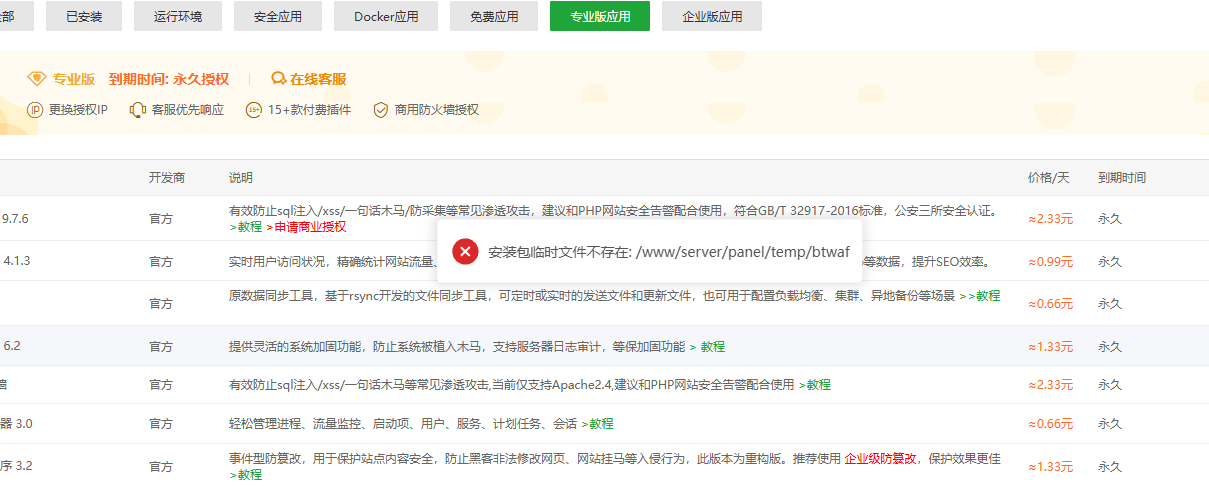Screen dimensions: 1209x487
Task: Open the Docker应用 tab
Action: point(386,16)
